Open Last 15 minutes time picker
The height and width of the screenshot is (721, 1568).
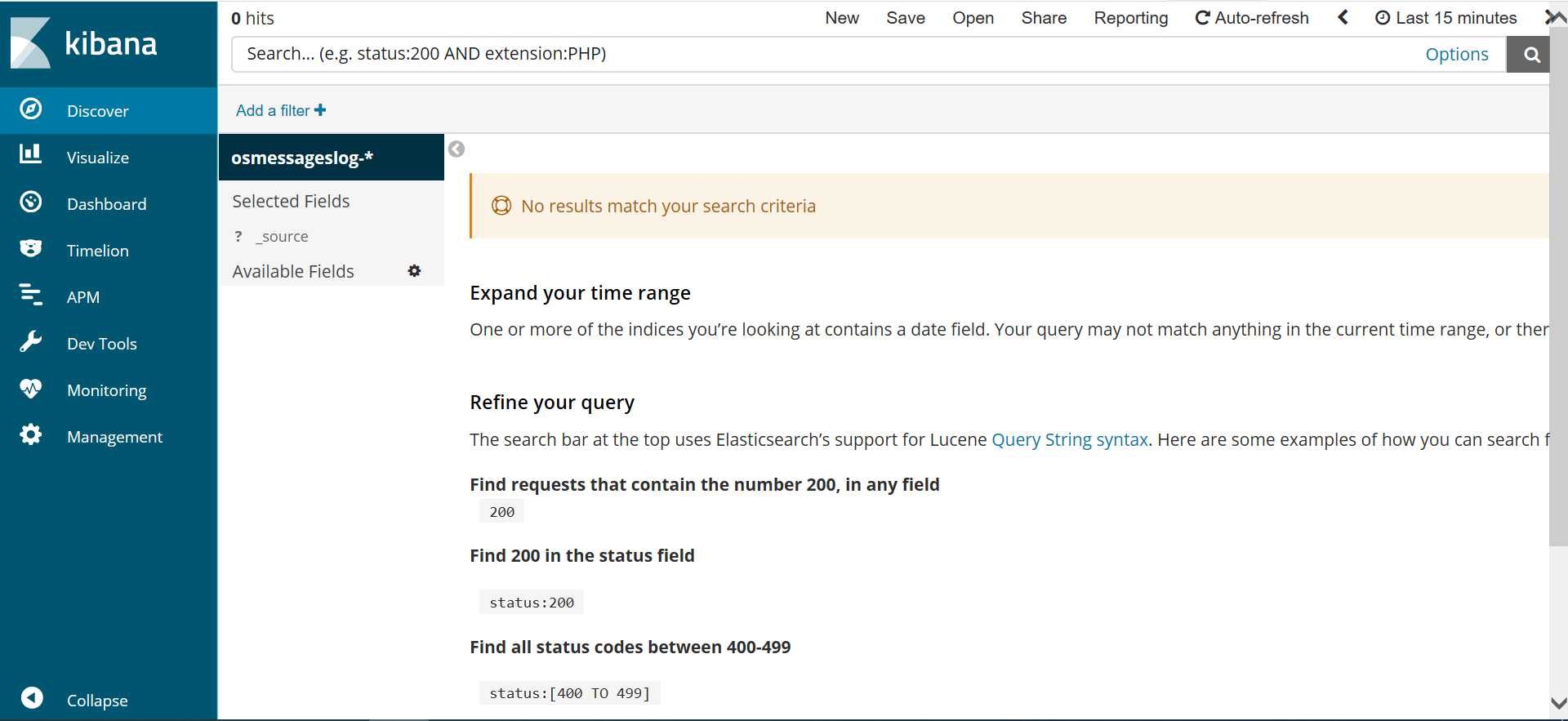[x=1446, y=18]
